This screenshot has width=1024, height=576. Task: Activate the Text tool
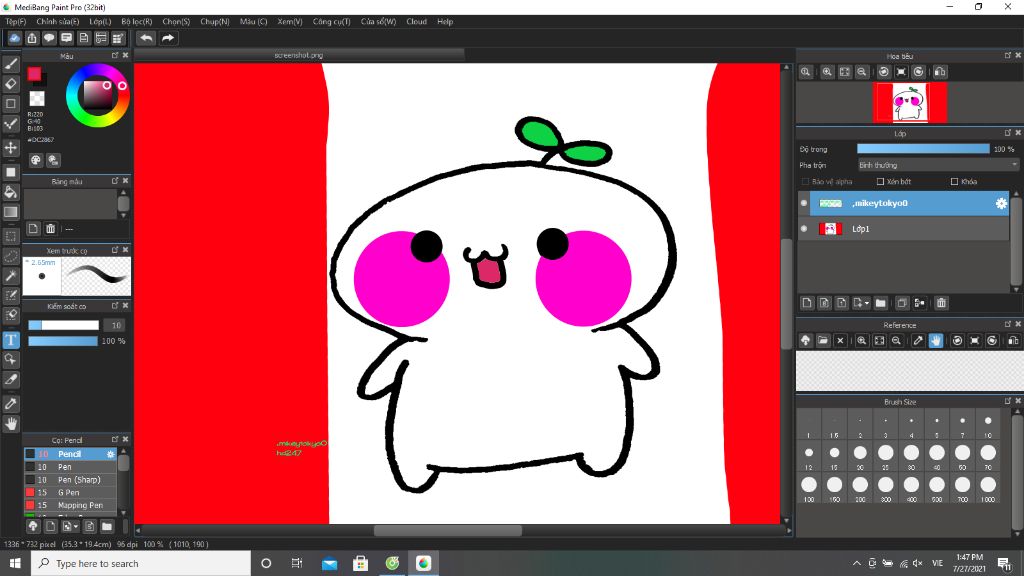tap(11, 340)
